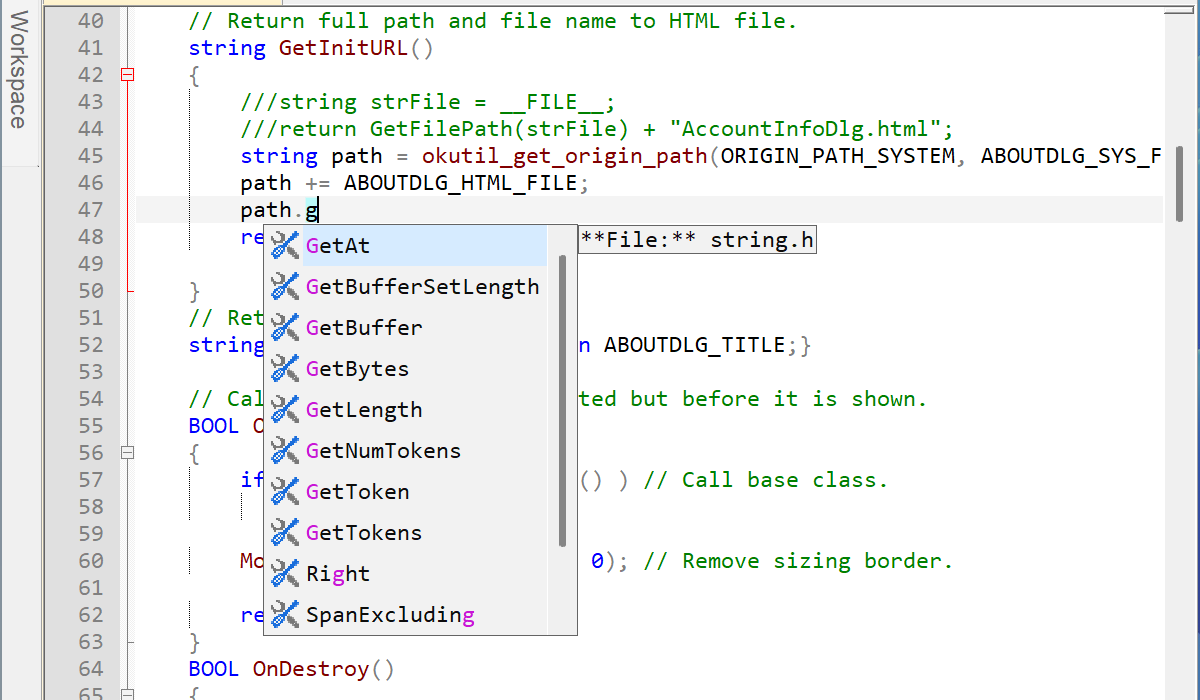Click the method icon beside GetBuffer
The height and width of the screenshot is (700, 1200).
(286, 328)
